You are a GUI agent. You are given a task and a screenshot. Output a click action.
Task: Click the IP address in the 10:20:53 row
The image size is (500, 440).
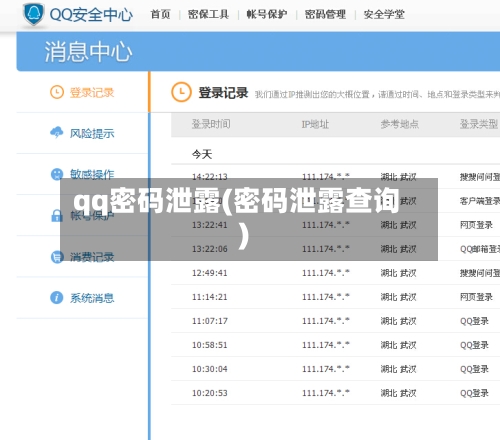[x=326, y=393]
